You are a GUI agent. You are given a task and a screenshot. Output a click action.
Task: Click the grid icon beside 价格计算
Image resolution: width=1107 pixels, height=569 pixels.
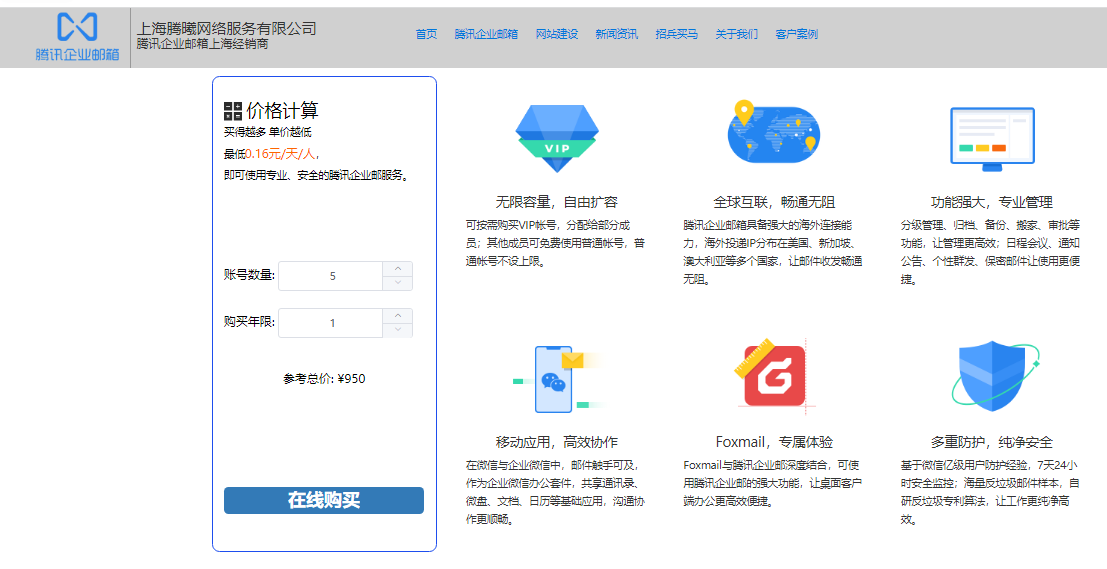(233, 111)
